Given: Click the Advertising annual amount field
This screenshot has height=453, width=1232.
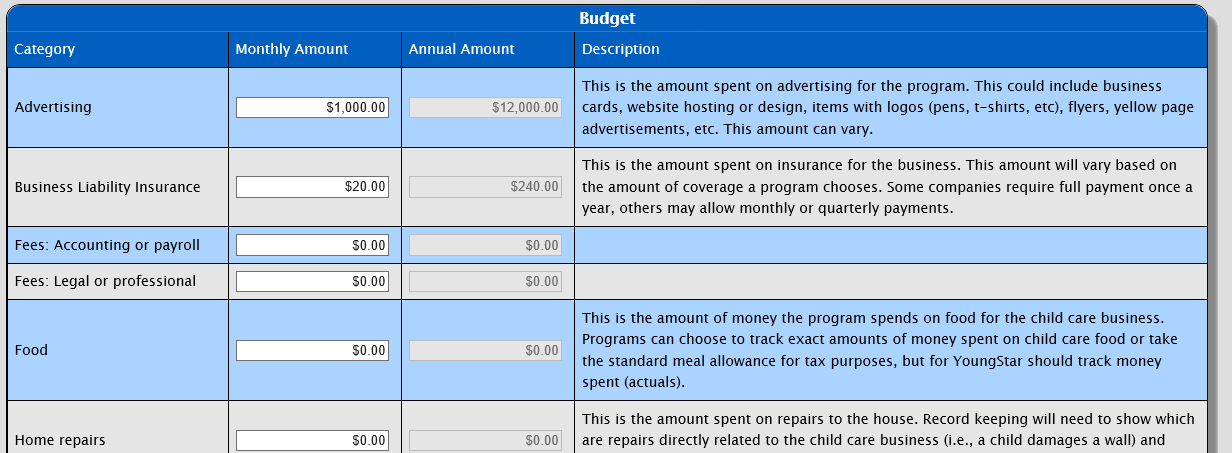Looking at the screenshot, I should tap(485, 107).
